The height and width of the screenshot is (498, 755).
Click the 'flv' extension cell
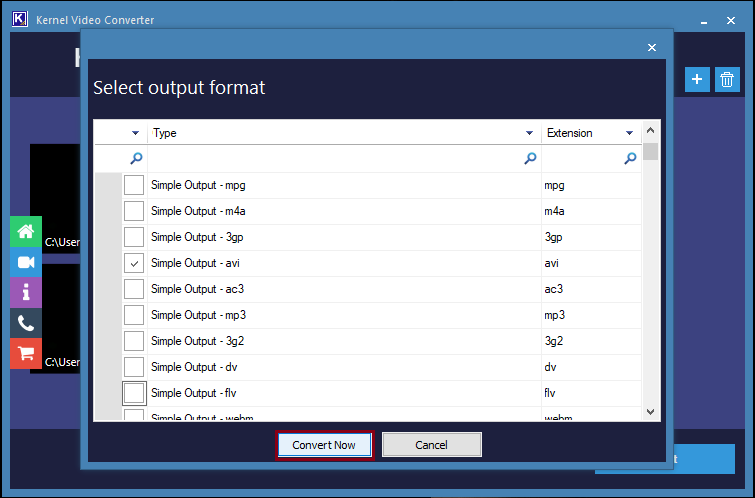pos(591,393)
